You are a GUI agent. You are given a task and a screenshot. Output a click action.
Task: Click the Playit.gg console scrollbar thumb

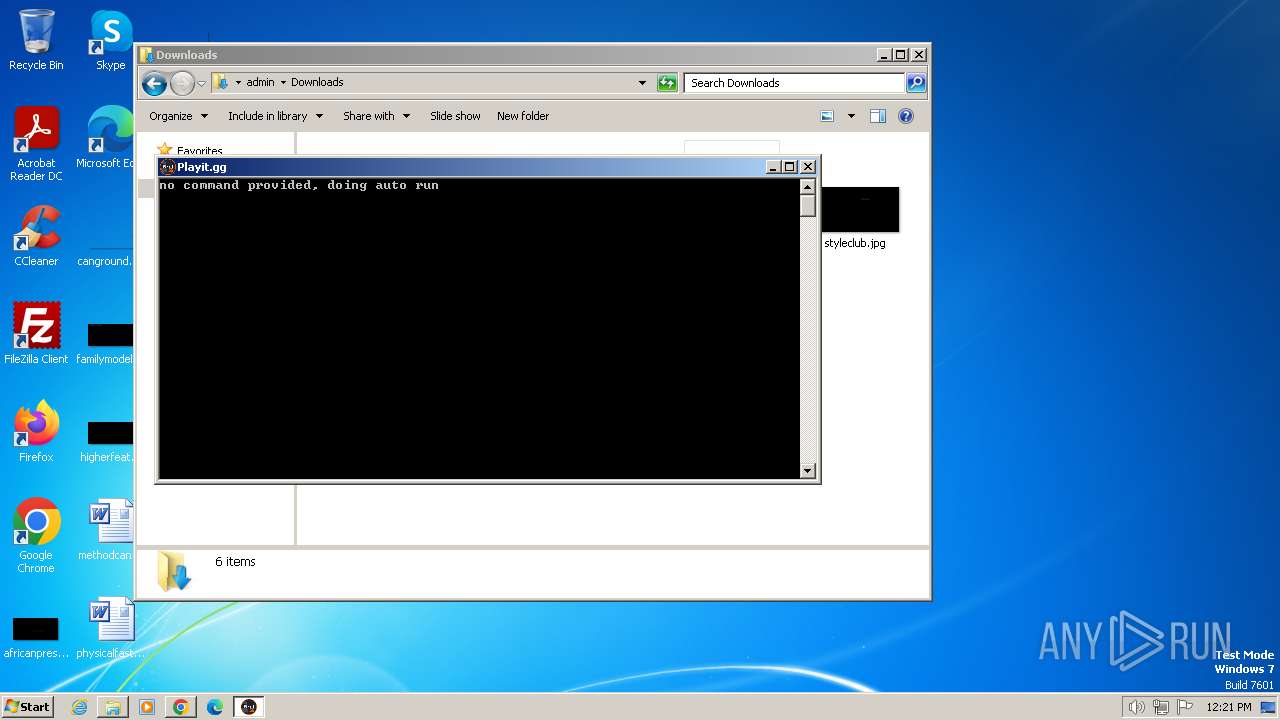[x=808, y=205]
